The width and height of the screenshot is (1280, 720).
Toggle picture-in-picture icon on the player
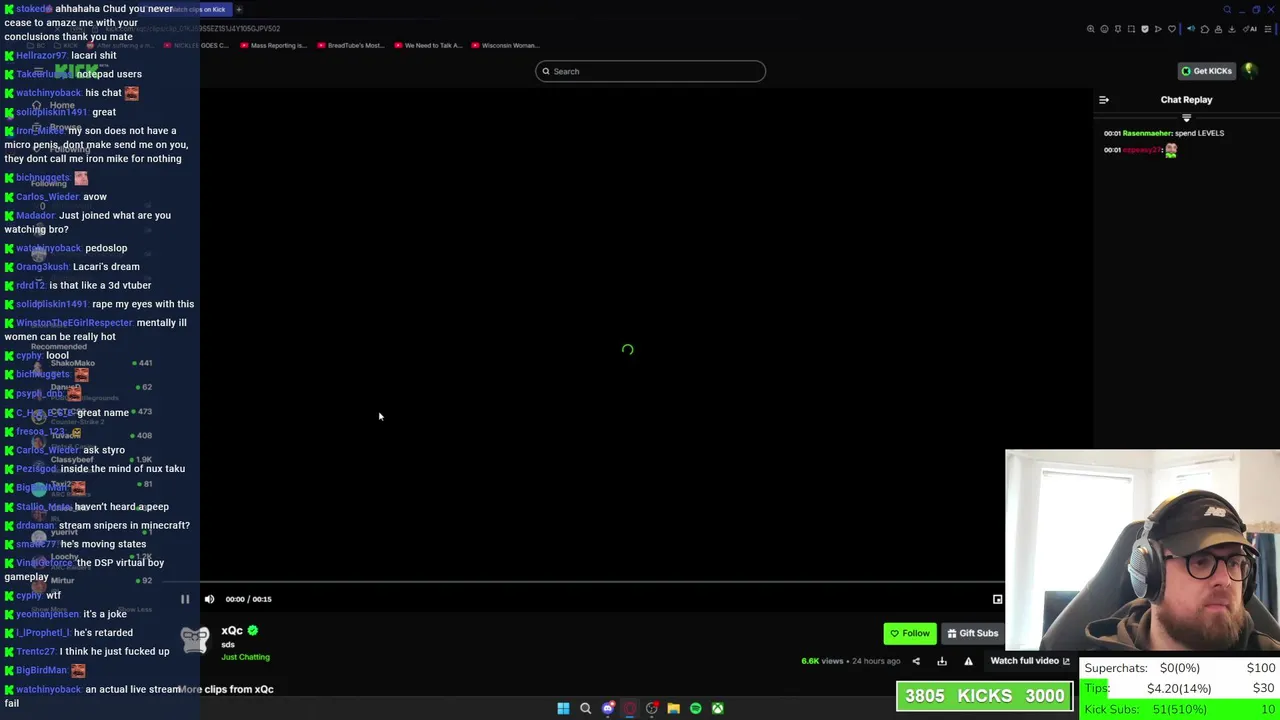coord(997,599)
